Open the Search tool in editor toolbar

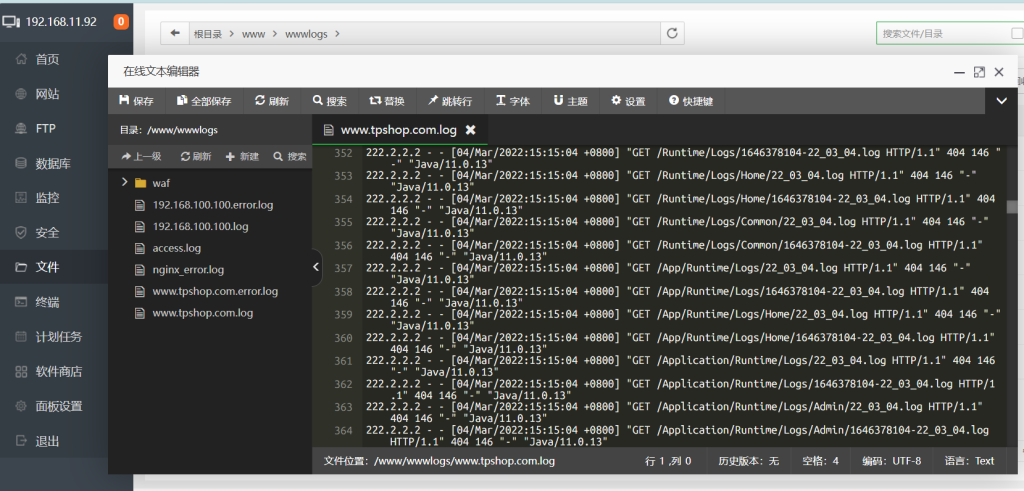pyautogui.click(x=329, y=101)
